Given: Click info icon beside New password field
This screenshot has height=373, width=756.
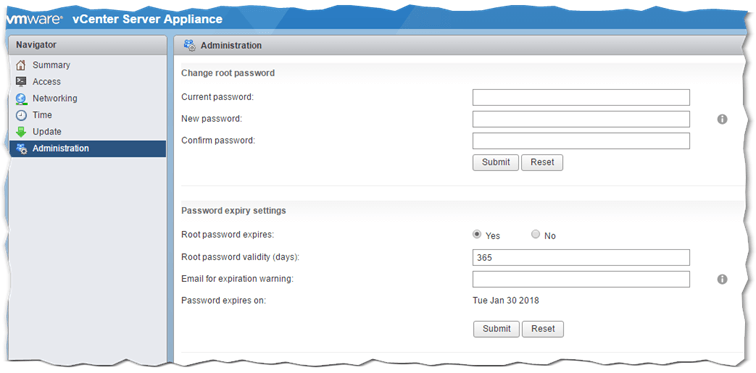Looking at the screenshot, I should pyautogui.click(x=722, y=120).
